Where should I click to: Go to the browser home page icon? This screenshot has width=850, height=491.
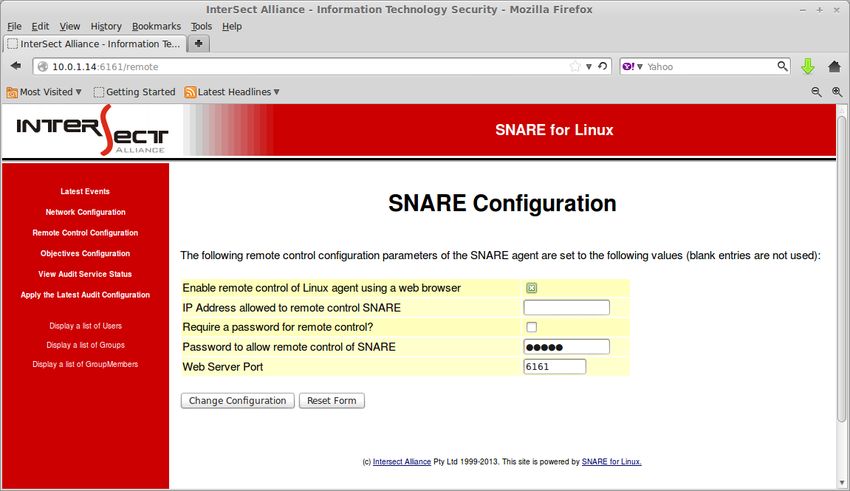(x=834, y=66)
